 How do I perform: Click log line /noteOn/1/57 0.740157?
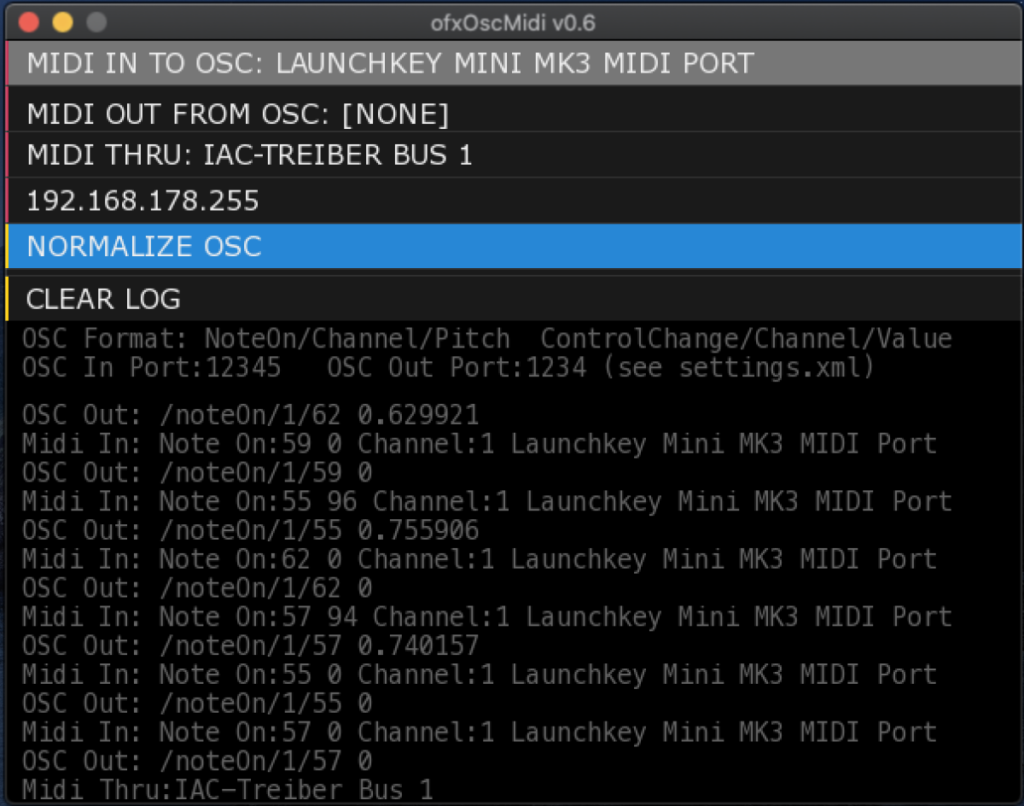coord(250,645)
